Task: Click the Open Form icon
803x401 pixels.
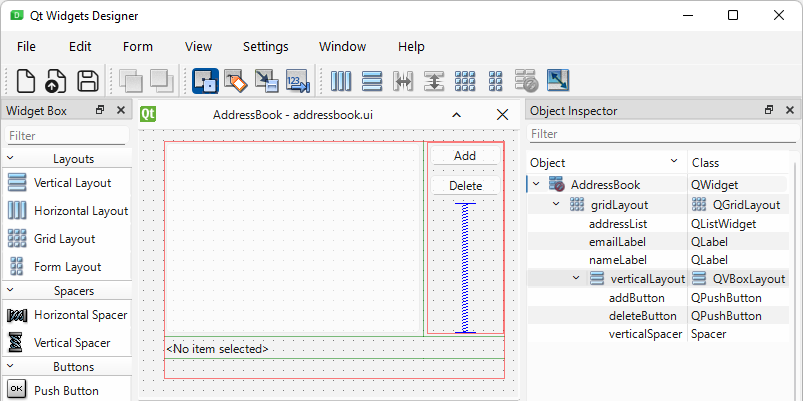Action: (56, 81)
